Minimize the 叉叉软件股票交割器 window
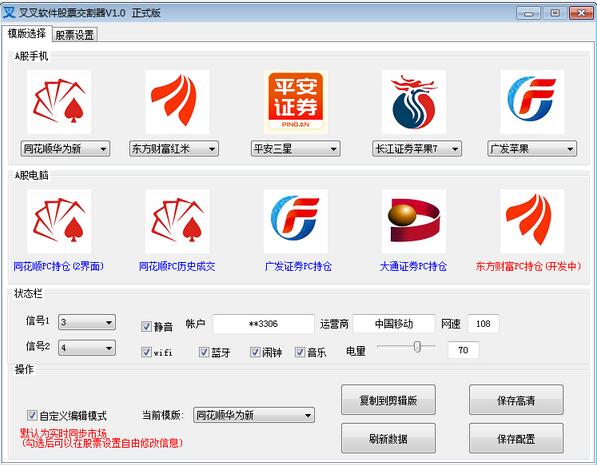The height and width of the screenshot is (465, 597). point(528,14)
